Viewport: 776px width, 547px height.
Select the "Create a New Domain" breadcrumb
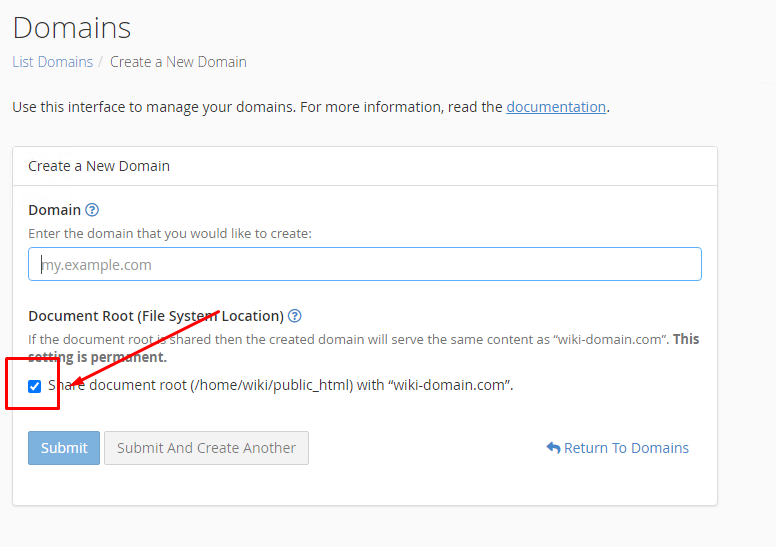pos(178,62)
